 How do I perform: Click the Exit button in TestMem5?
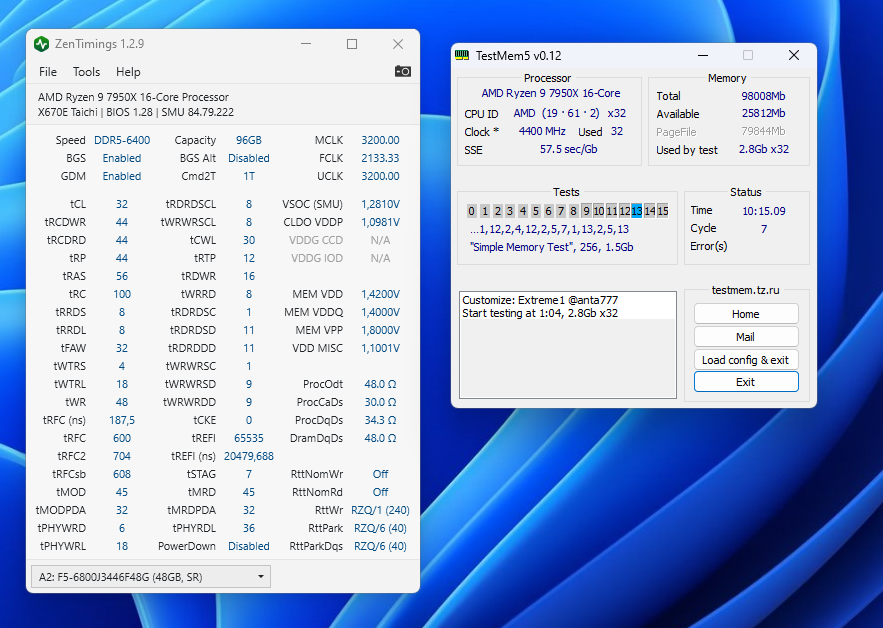coord(746,382)
